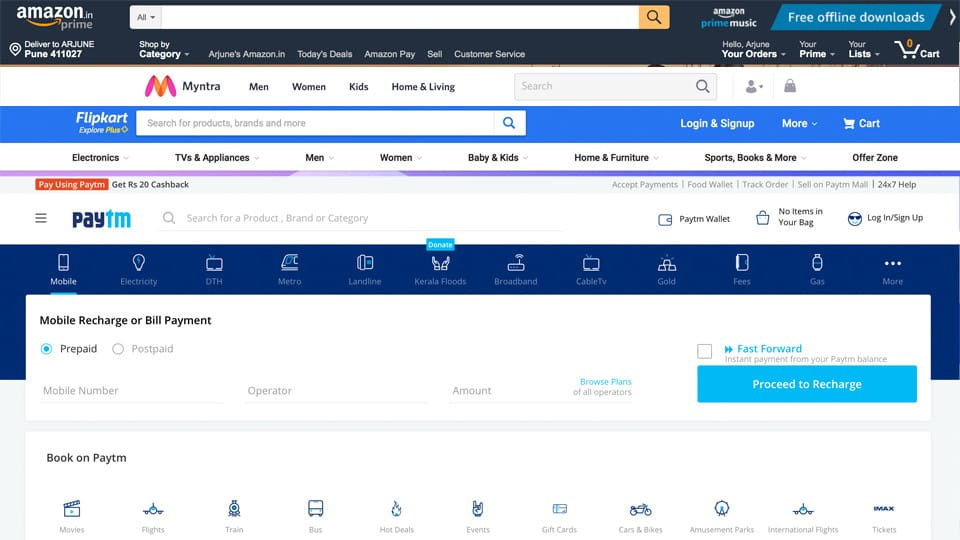Viewport: 960px width, 540px height.
Task: Open Flipkart Offer Zone
Action: click(875, 158)
